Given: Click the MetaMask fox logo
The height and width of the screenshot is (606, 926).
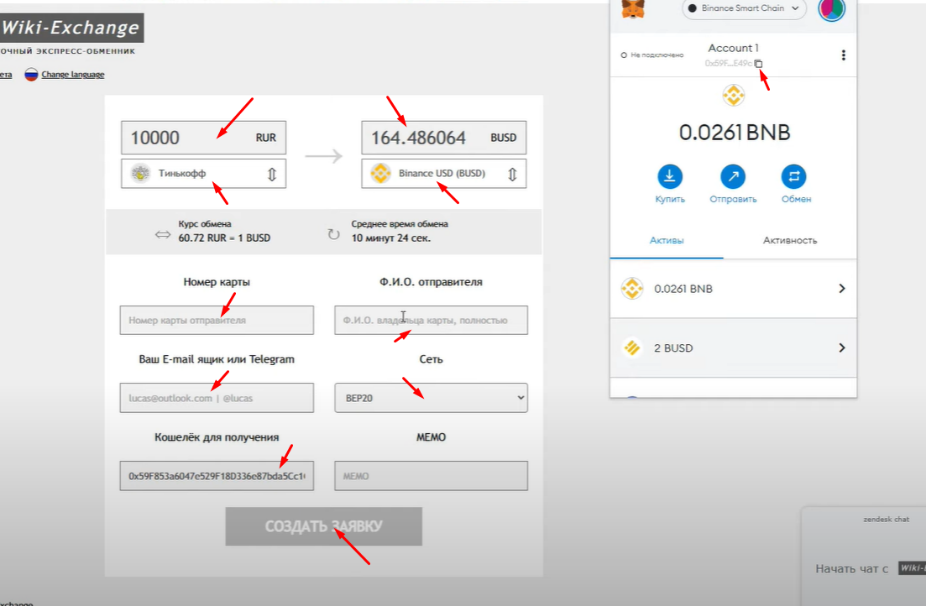Looking at the screenshot, I should pos(633,9).
